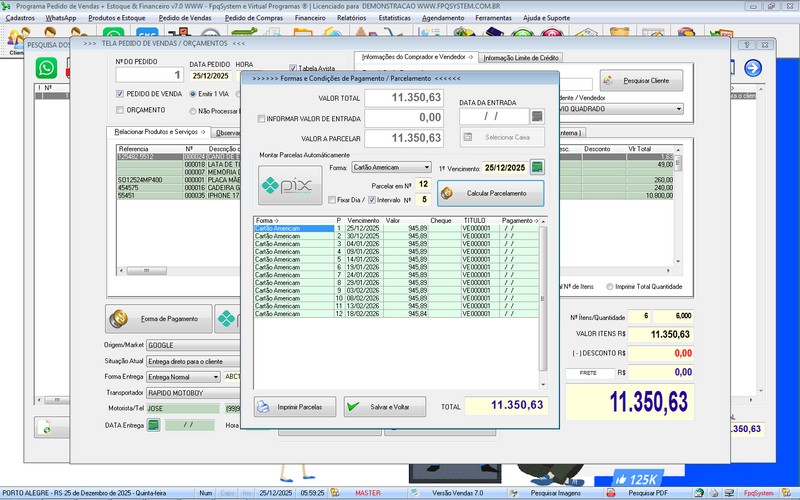Open the Origem/Market GOOGLE combo box
Image resolution: width=800 pixels, height=500 pixels.
click(x=193, y=345)
